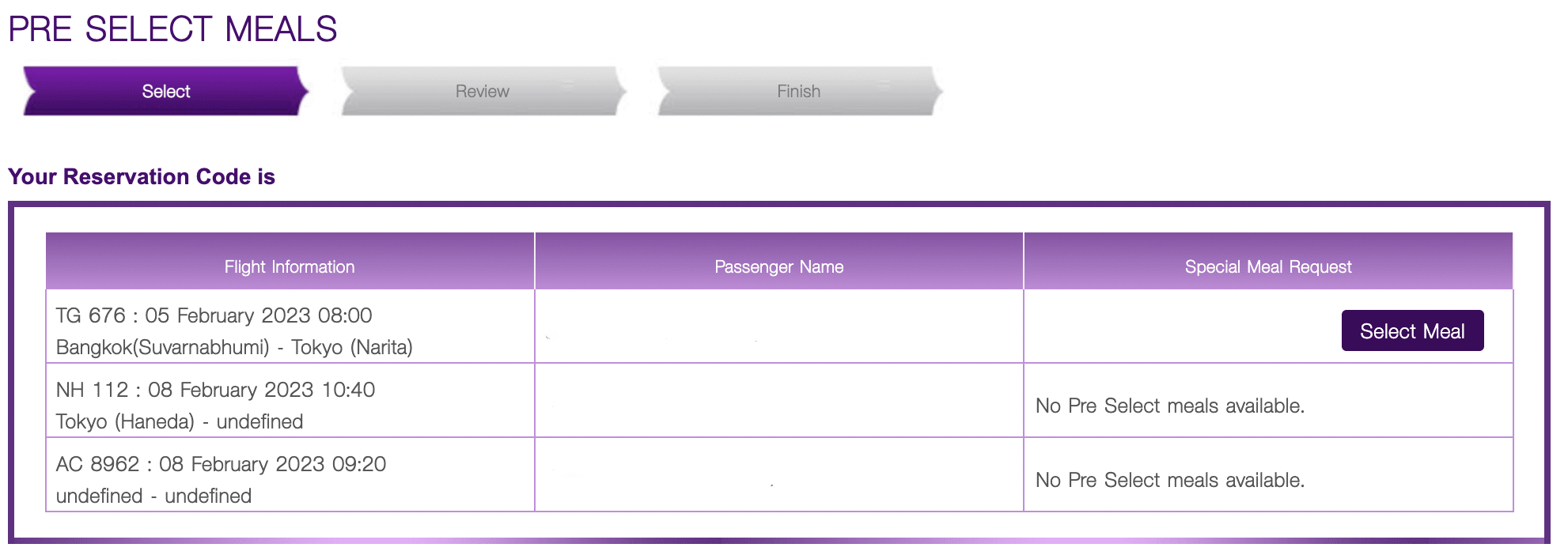Click the Flight Information column header
1568x555 pixels.
point(290,266)
